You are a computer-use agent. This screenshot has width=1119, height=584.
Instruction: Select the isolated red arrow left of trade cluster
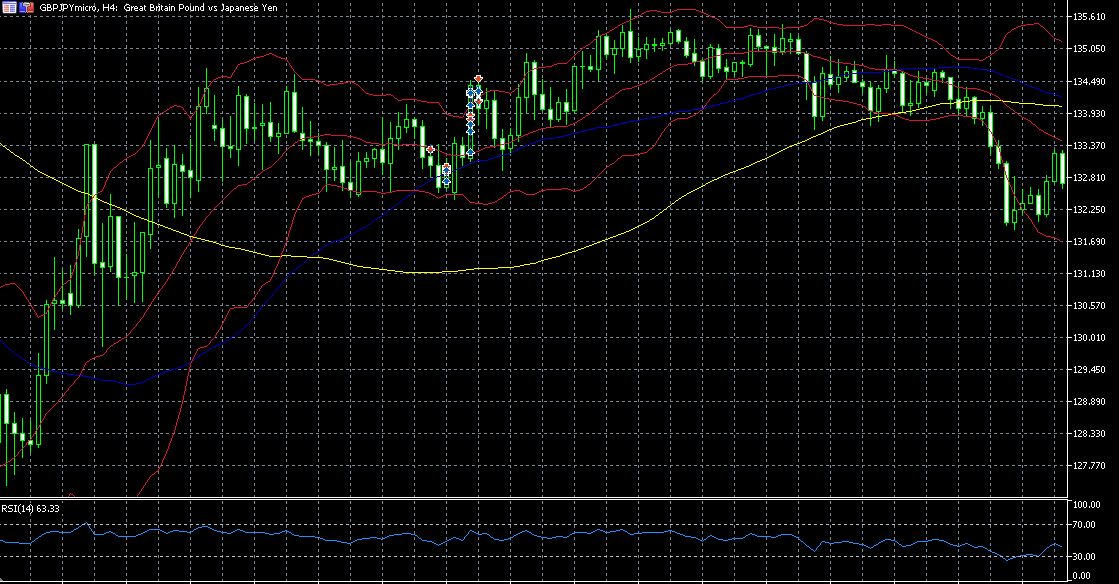pos(430,149)
